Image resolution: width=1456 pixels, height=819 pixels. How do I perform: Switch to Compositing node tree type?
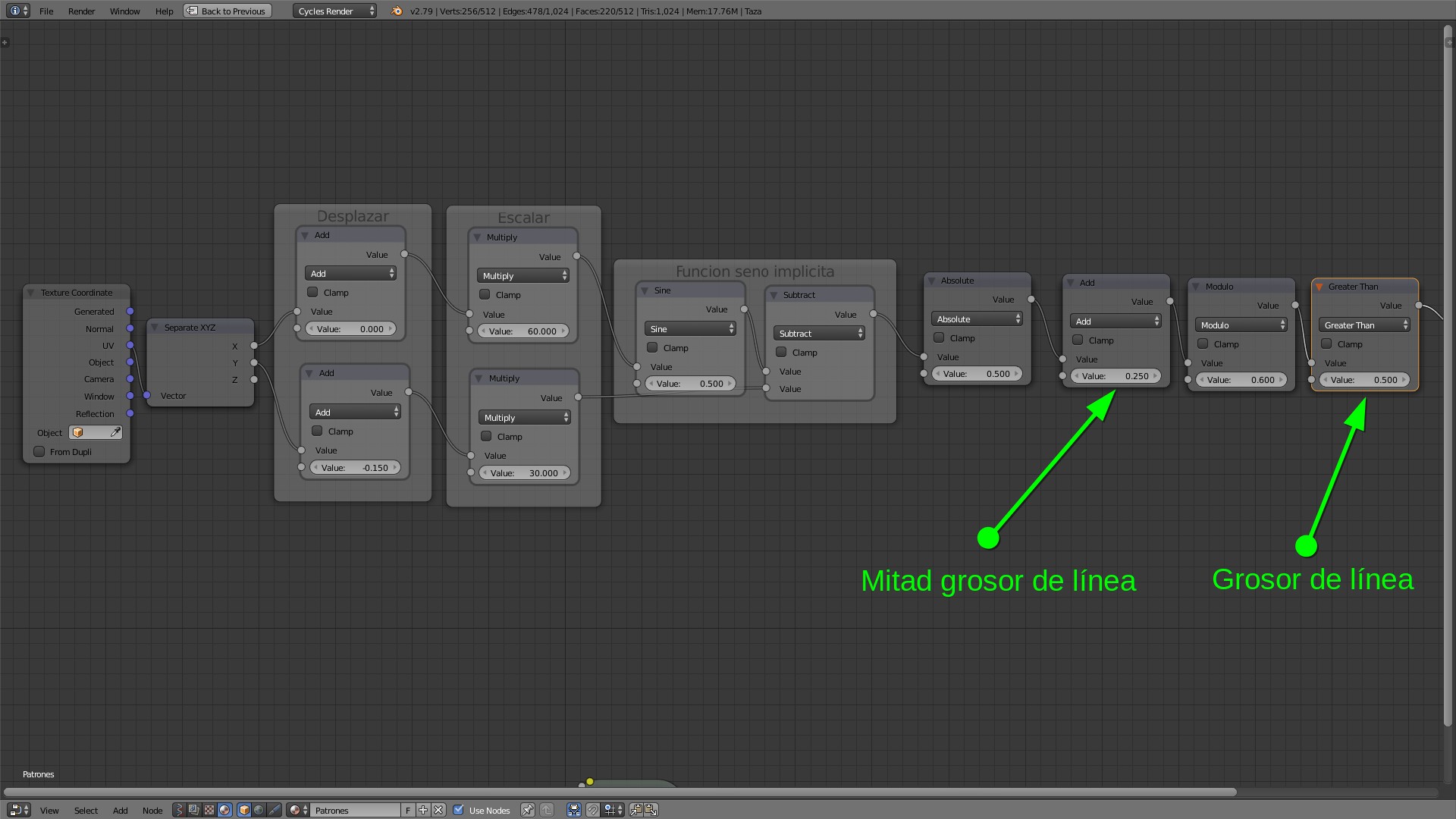point(193,810)
